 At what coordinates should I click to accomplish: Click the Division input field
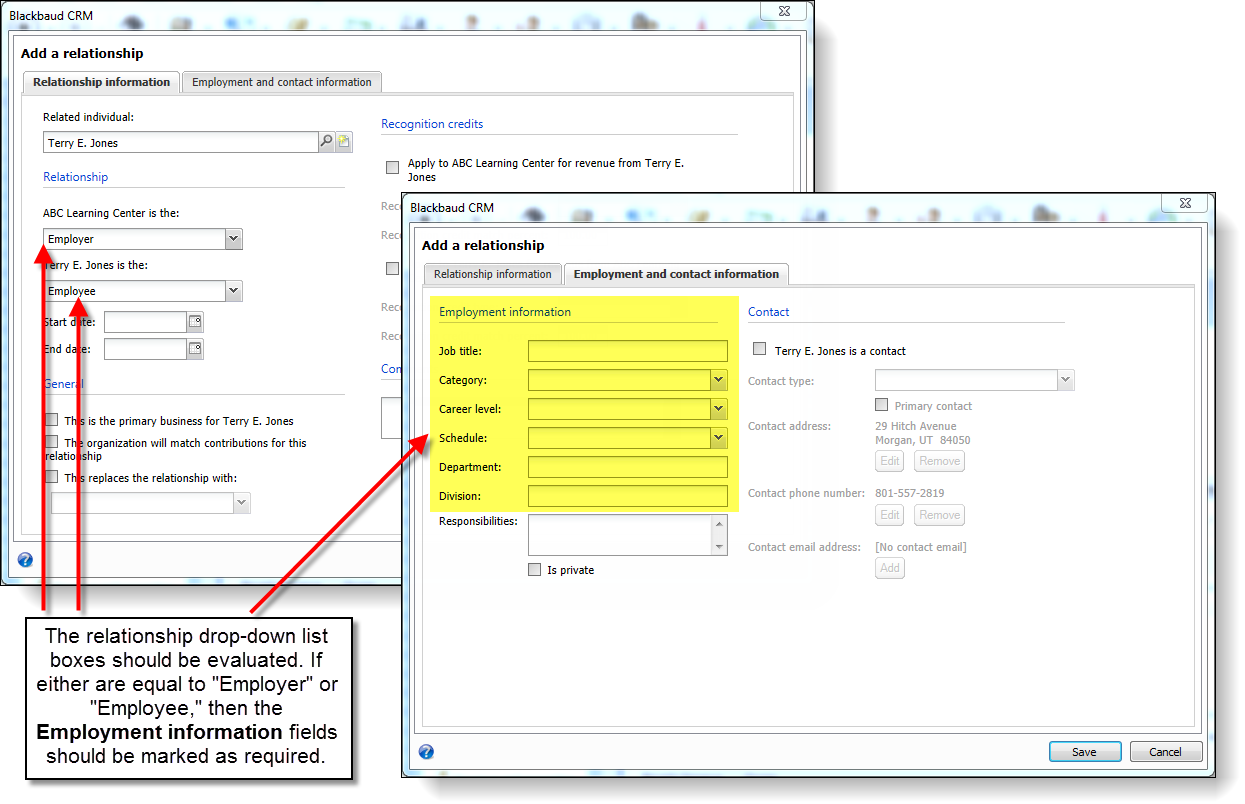coord(628,496)
